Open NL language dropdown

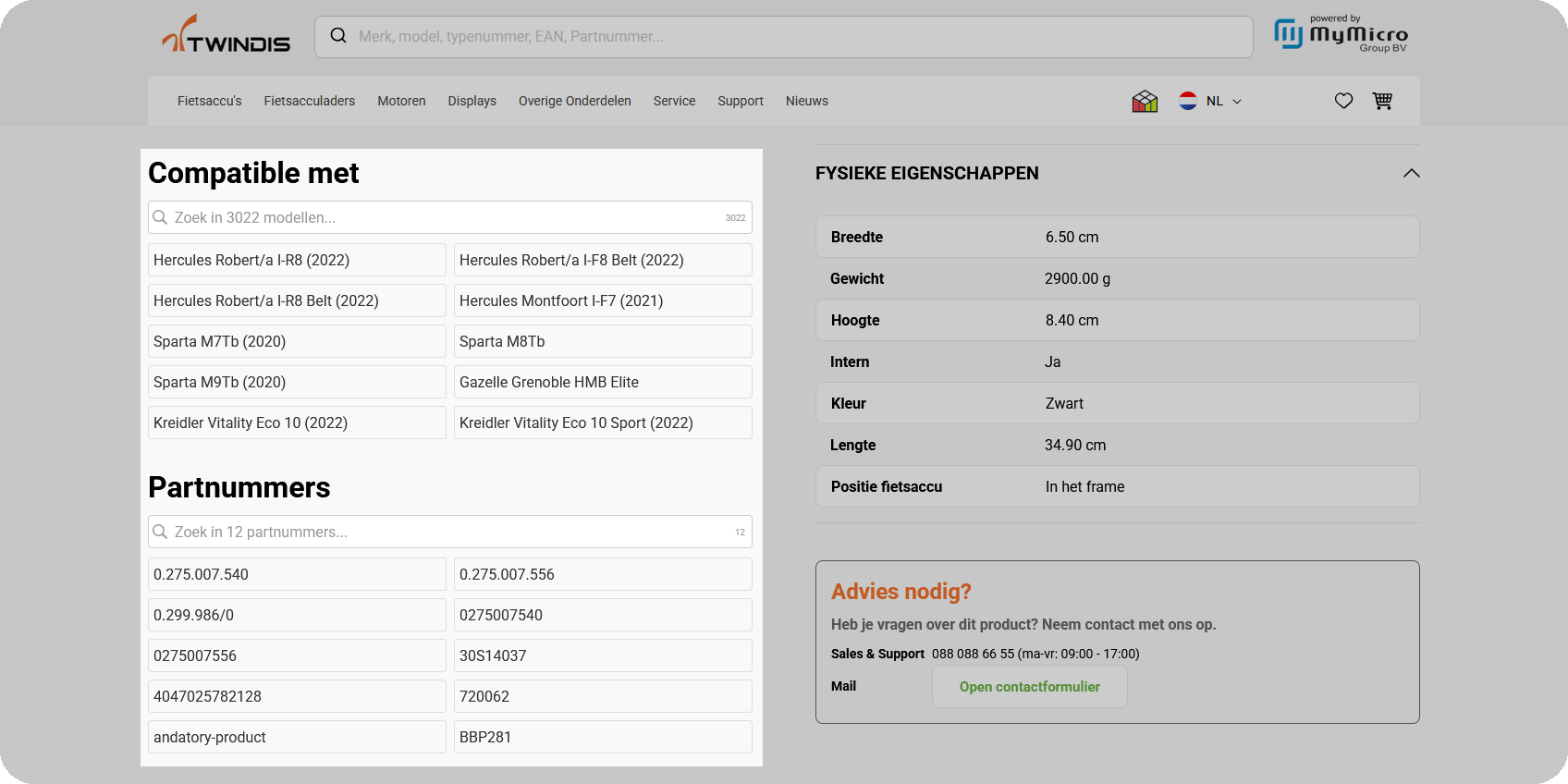click(x=1223, y=101)
